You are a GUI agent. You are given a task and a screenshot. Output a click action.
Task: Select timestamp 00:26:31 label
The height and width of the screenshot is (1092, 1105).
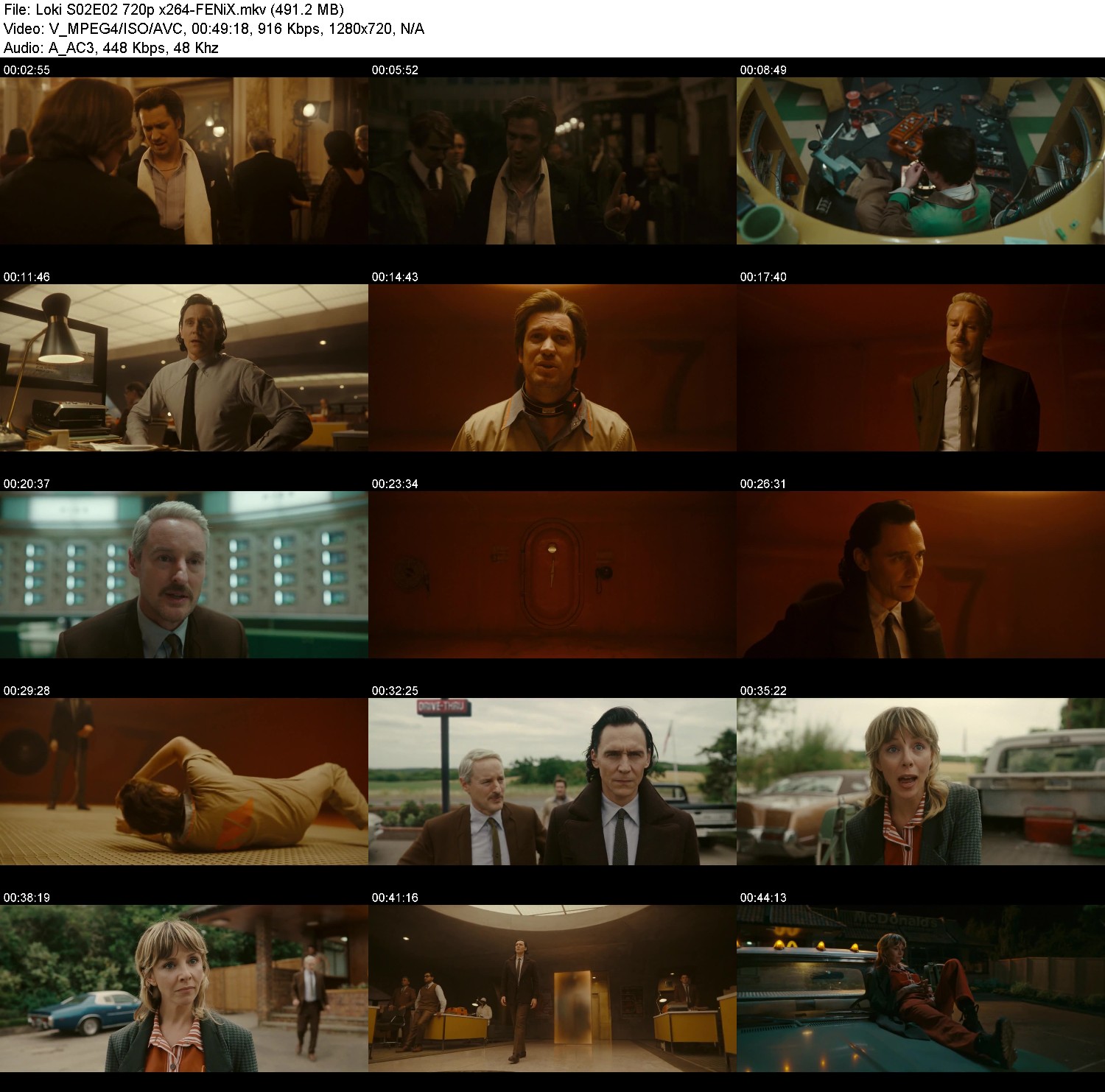pos(763,484)
